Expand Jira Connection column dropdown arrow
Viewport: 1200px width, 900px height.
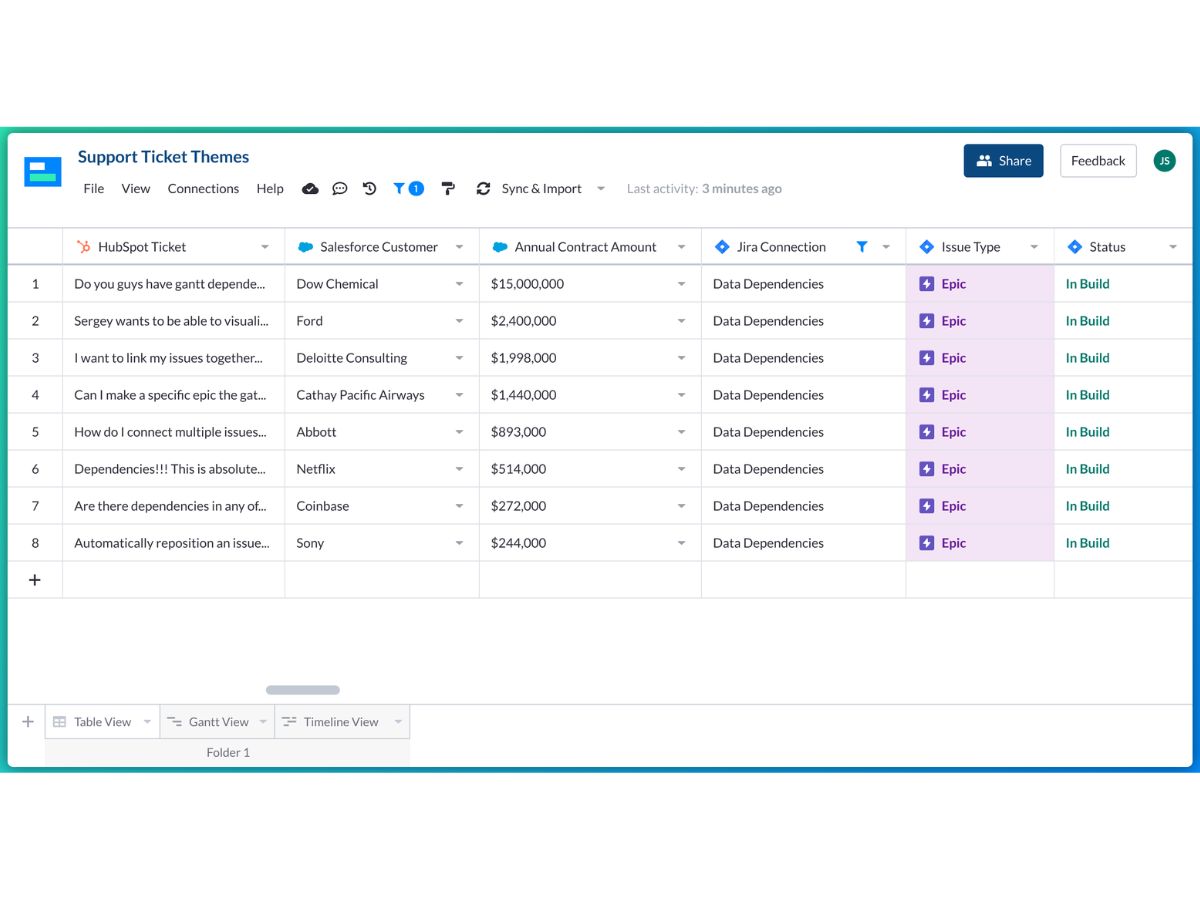(886, 247)
